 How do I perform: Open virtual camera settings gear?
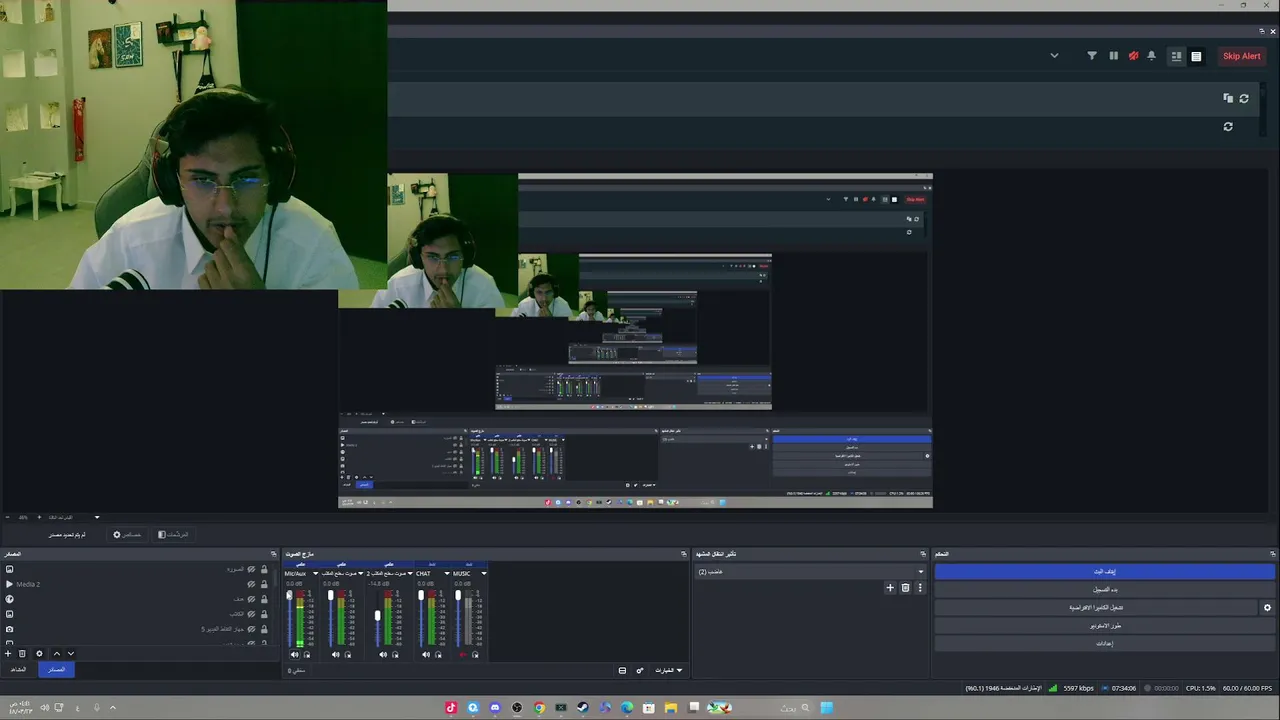click(1267, 607)
